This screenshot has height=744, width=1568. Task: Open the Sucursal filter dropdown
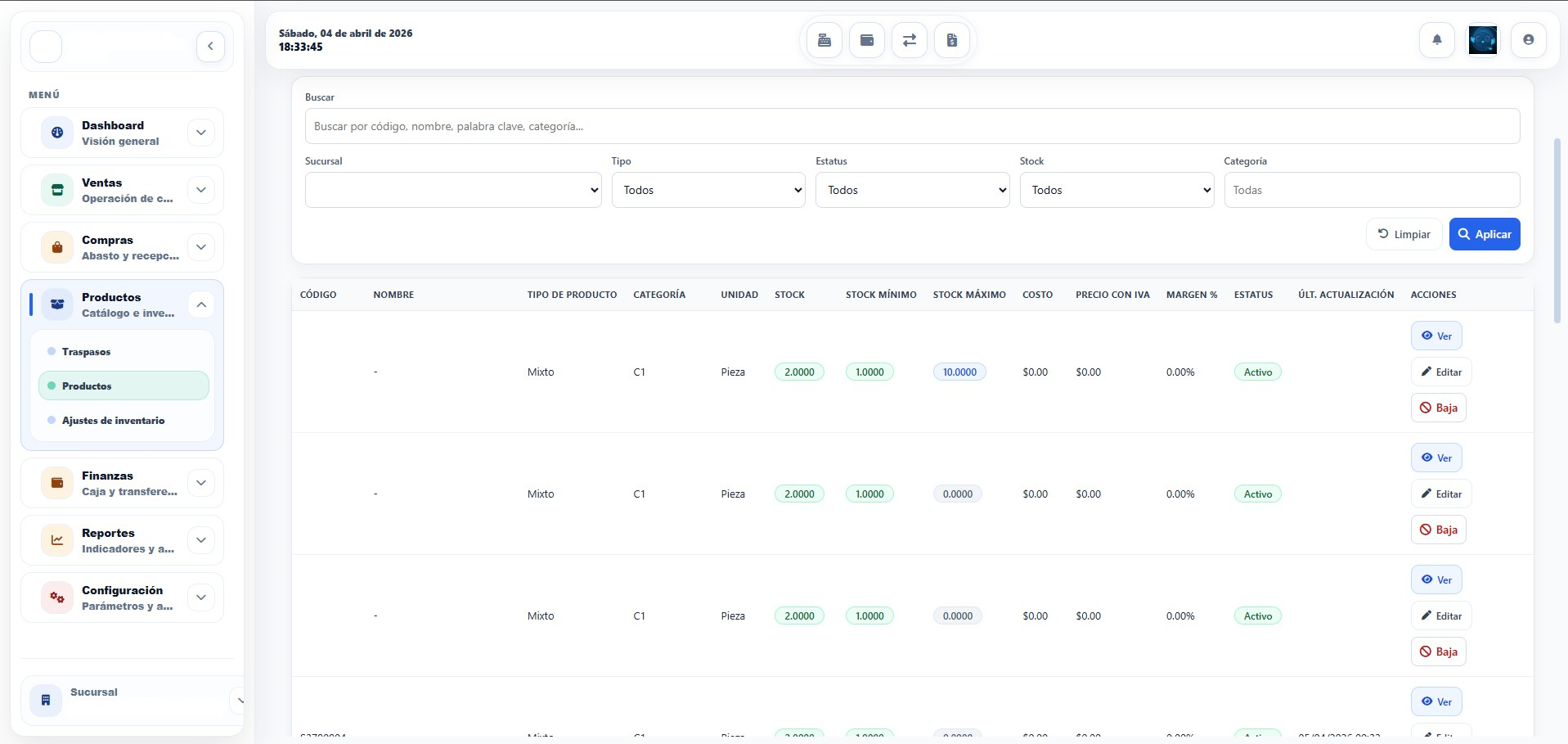tap(453, 190)
